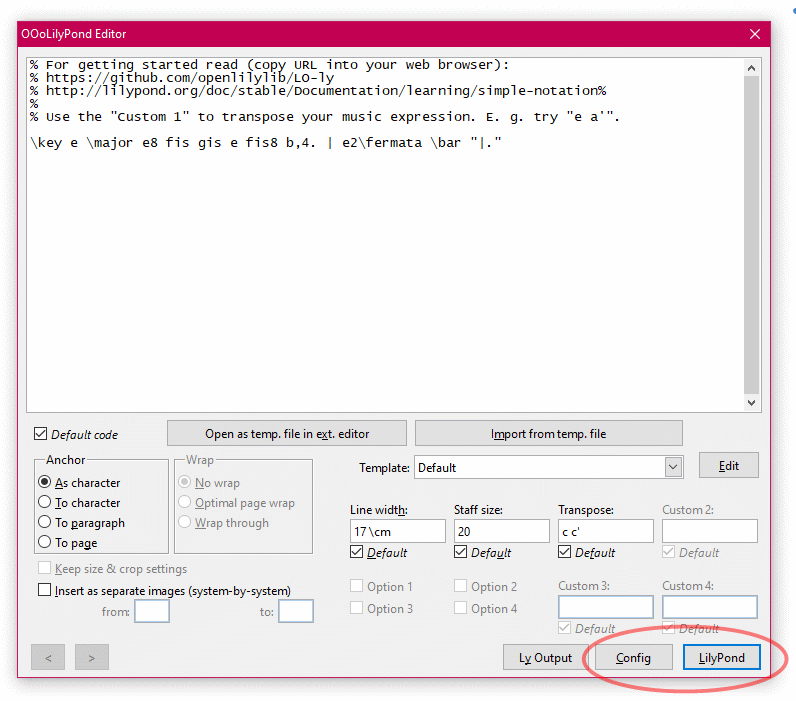Select the No wrap radio option
Image resolution: width=796 pixels, height=701 pixels.
pyautogui.click(x=185, y=482)
